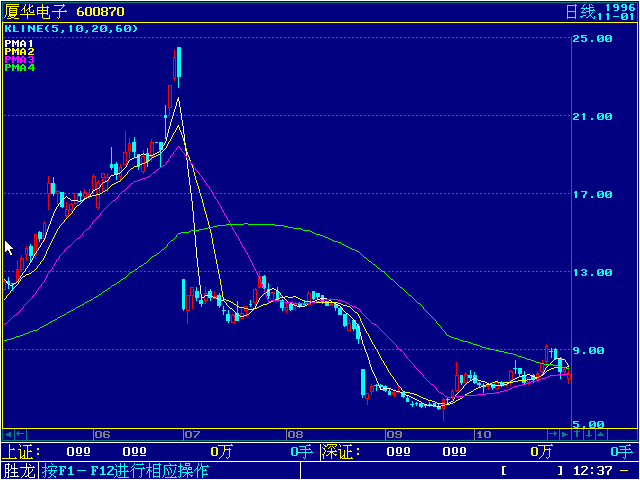This screenshot has height=480, width=640.
Task: Jump to the 09 month marker
Action: [394, 435]
